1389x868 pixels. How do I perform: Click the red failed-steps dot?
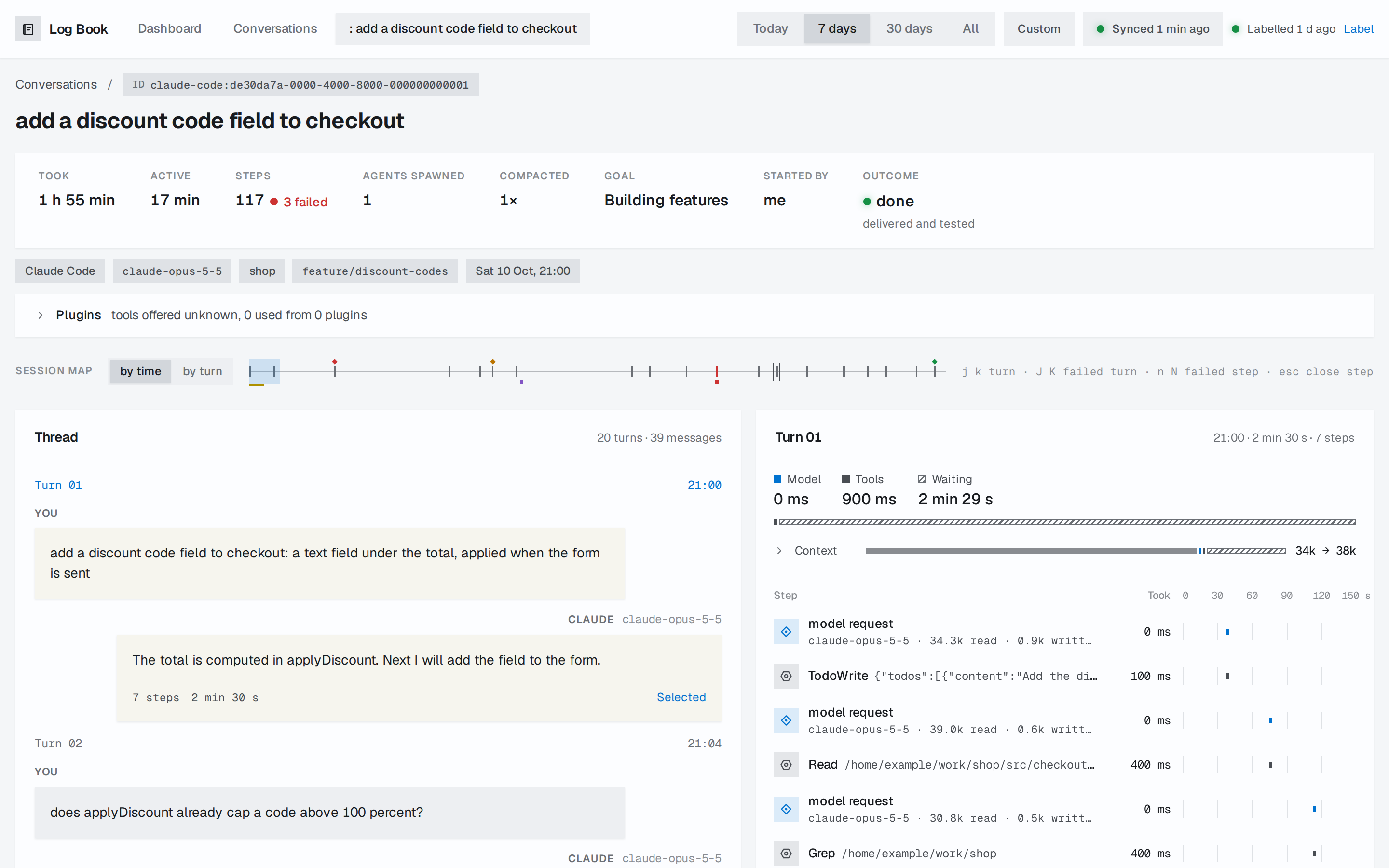[274, 202]
